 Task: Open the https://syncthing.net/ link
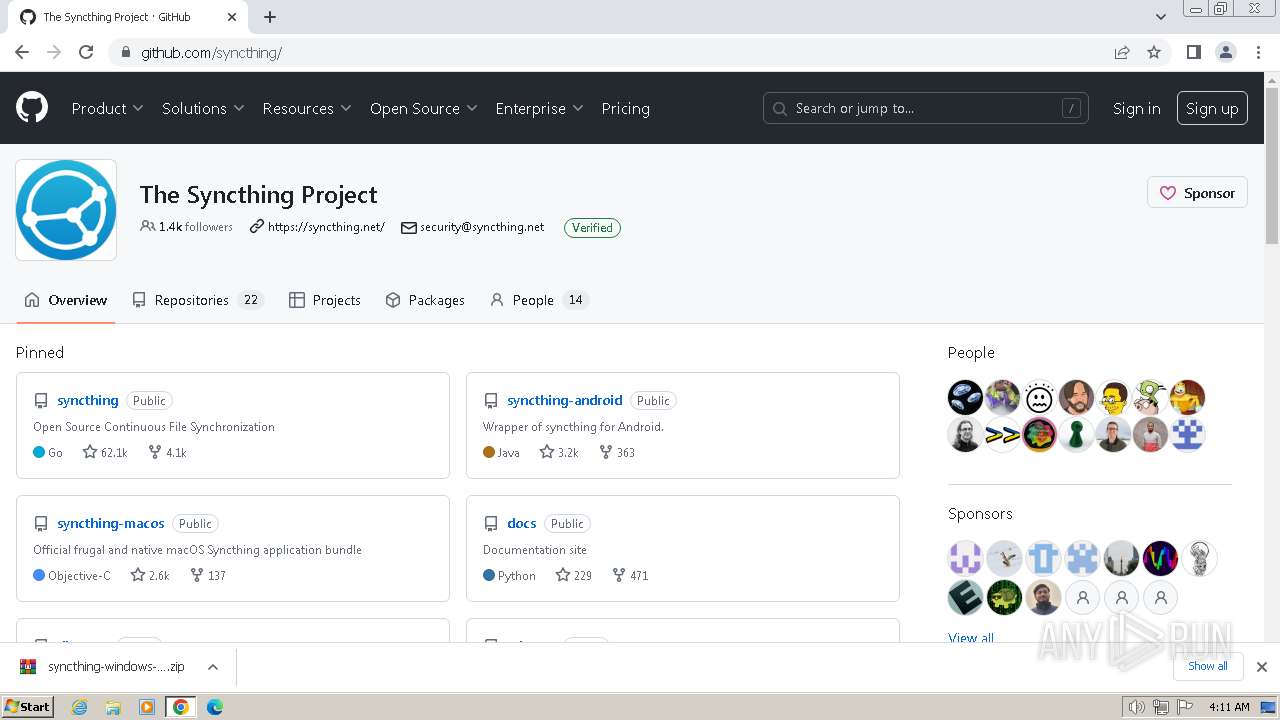326,227
